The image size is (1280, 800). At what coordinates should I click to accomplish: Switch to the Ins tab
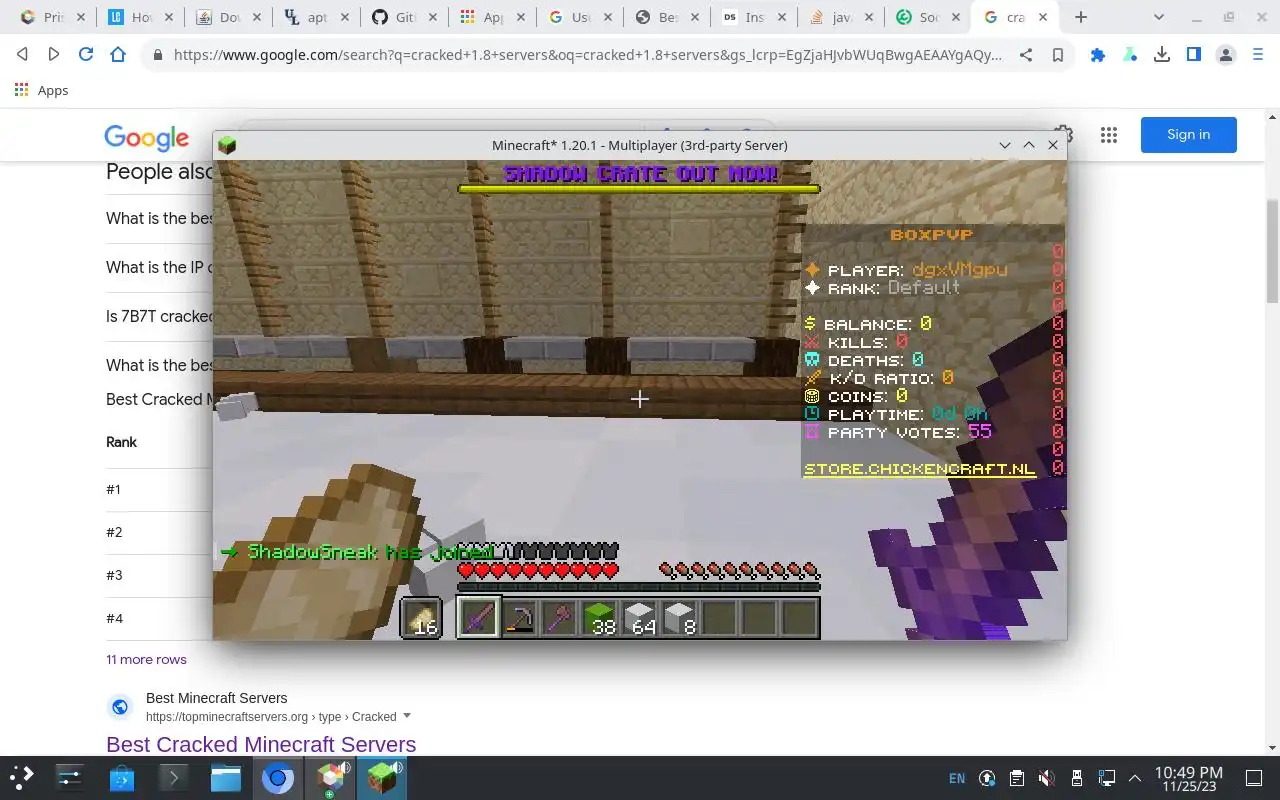coord(754,17)
